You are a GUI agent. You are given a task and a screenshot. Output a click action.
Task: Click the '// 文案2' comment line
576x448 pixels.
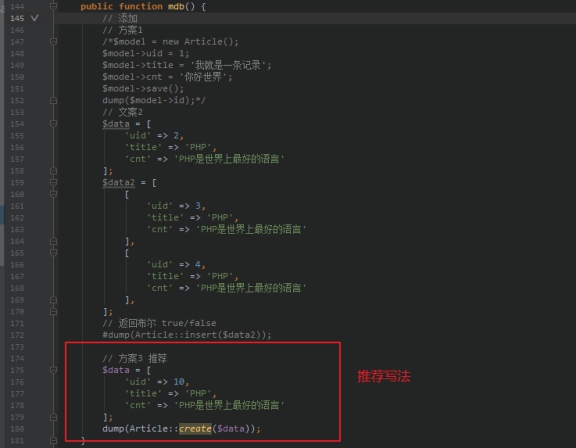122,112
